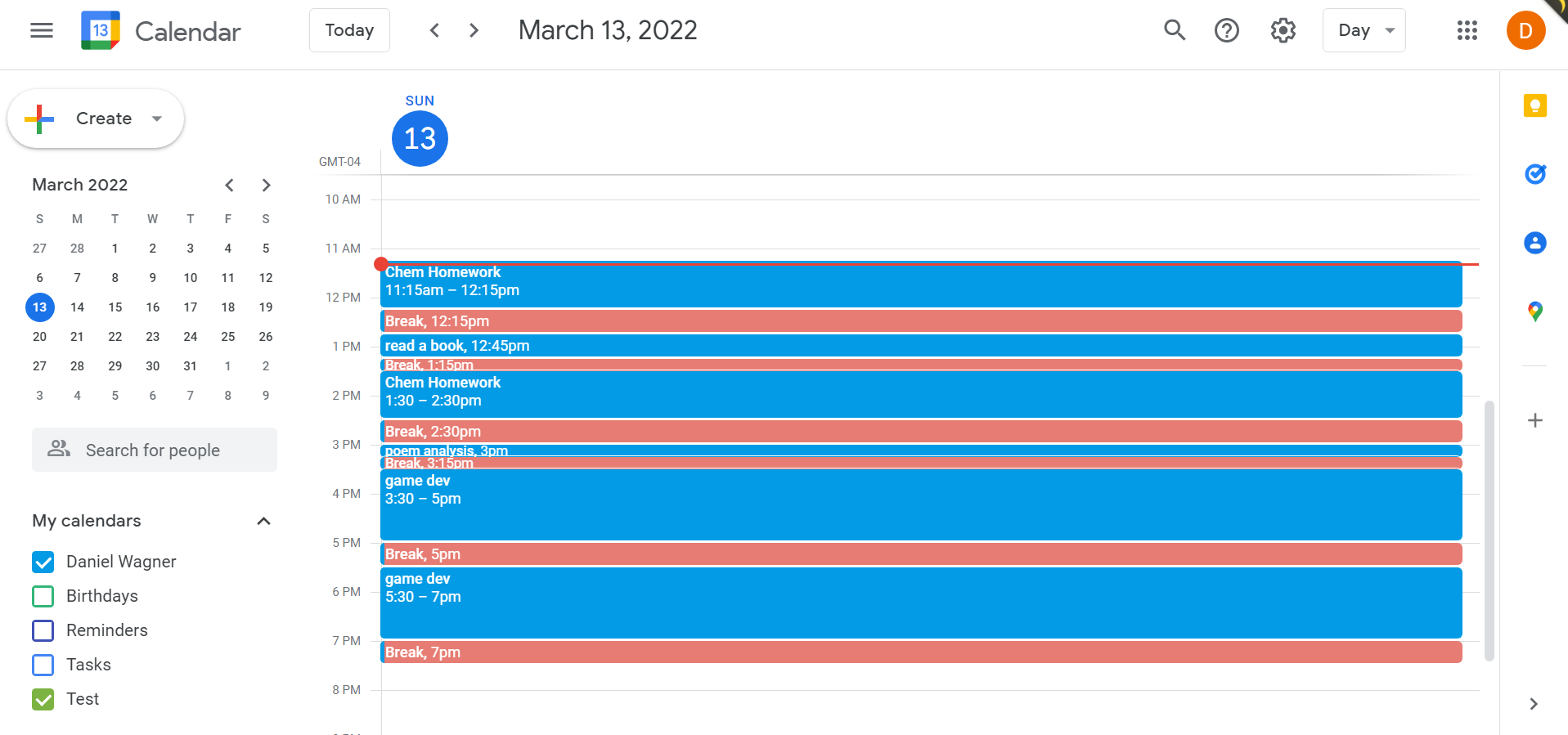
Task: Open the main menu hamburger icon
Action: pyautogui.click(x=42, y=30)
